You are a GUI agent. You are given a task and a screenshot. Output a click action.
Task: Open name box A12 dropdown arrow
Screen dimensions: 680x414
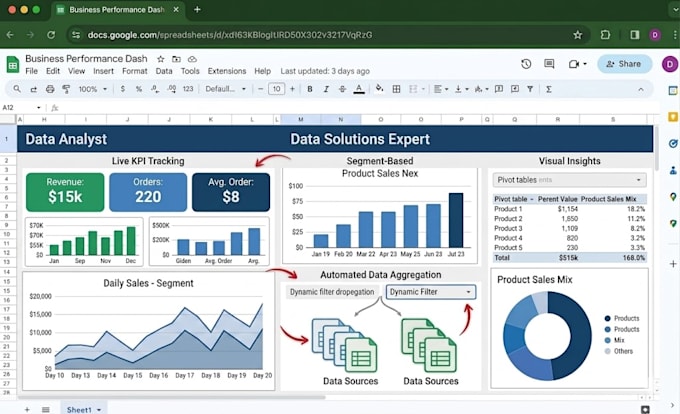point(39,108)
